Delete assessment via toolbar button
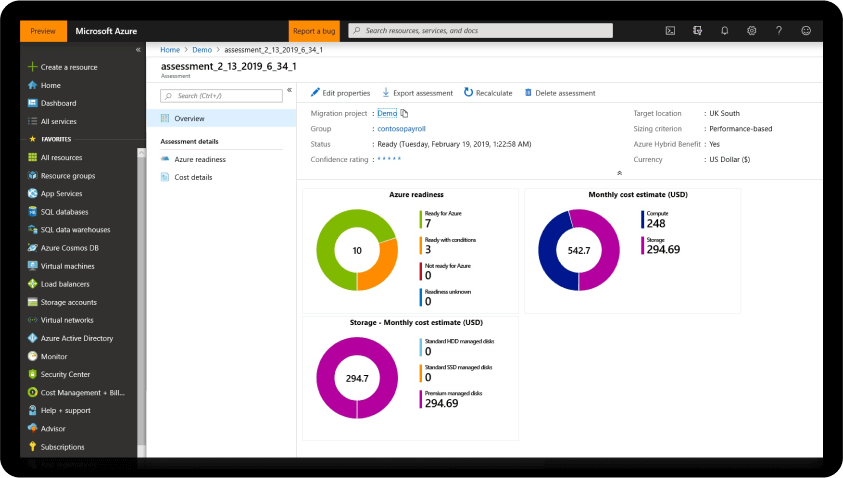Viewport: 843px width, 478px height. [x=559, y=93]
